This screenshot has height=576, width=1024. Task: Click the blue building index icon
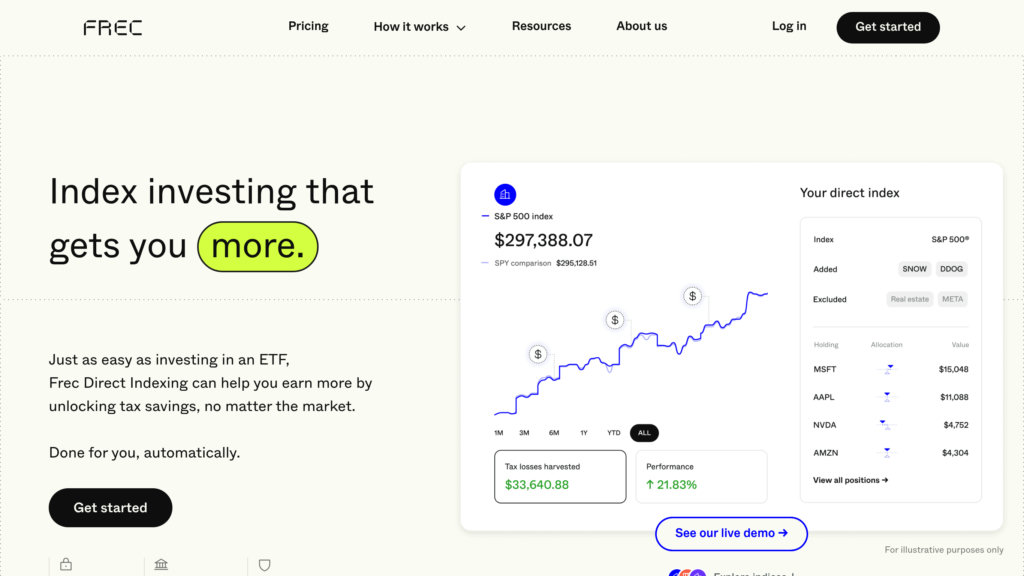(505, 194)
